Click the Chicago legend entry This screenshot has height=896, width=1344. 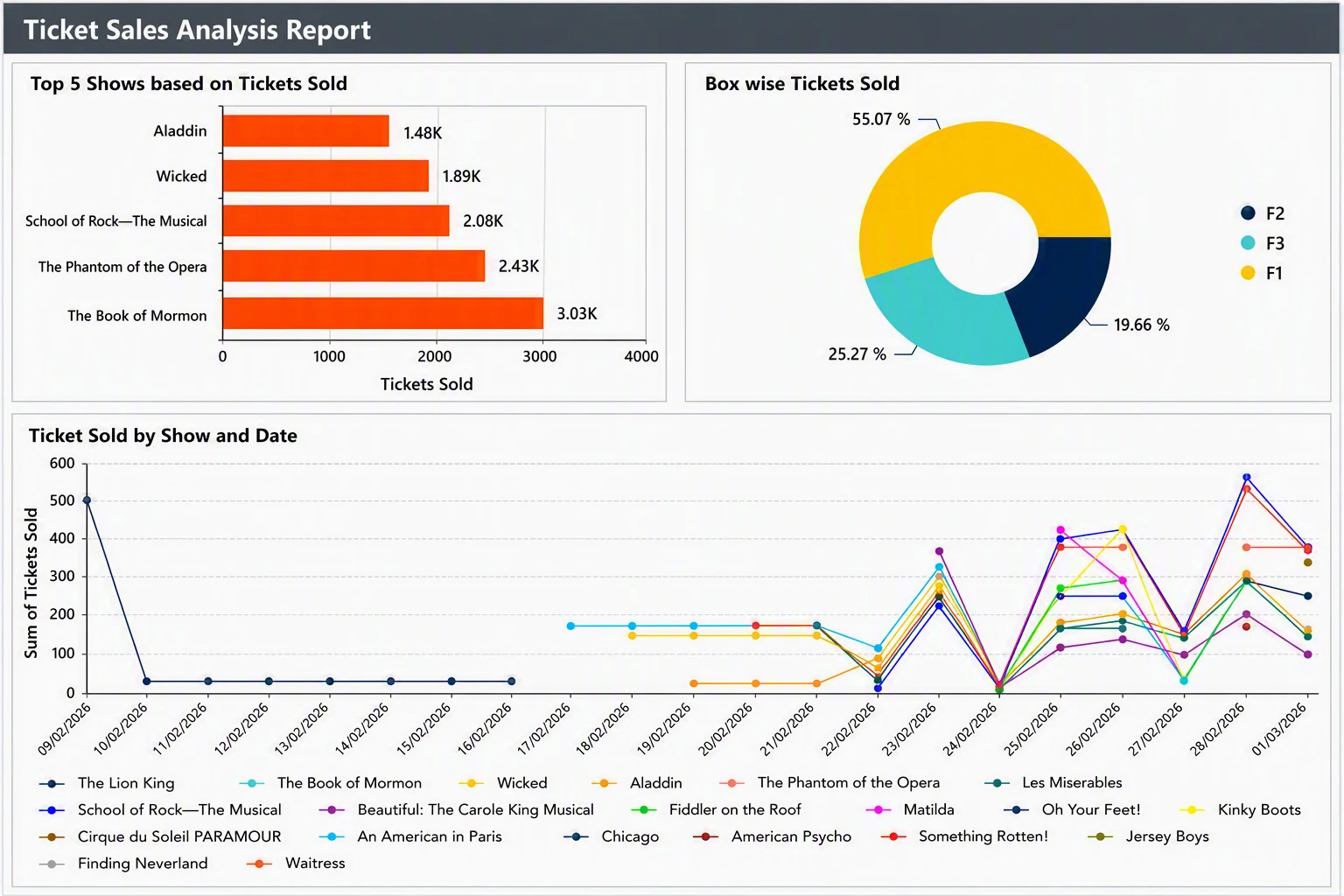[x=612, y=836]
